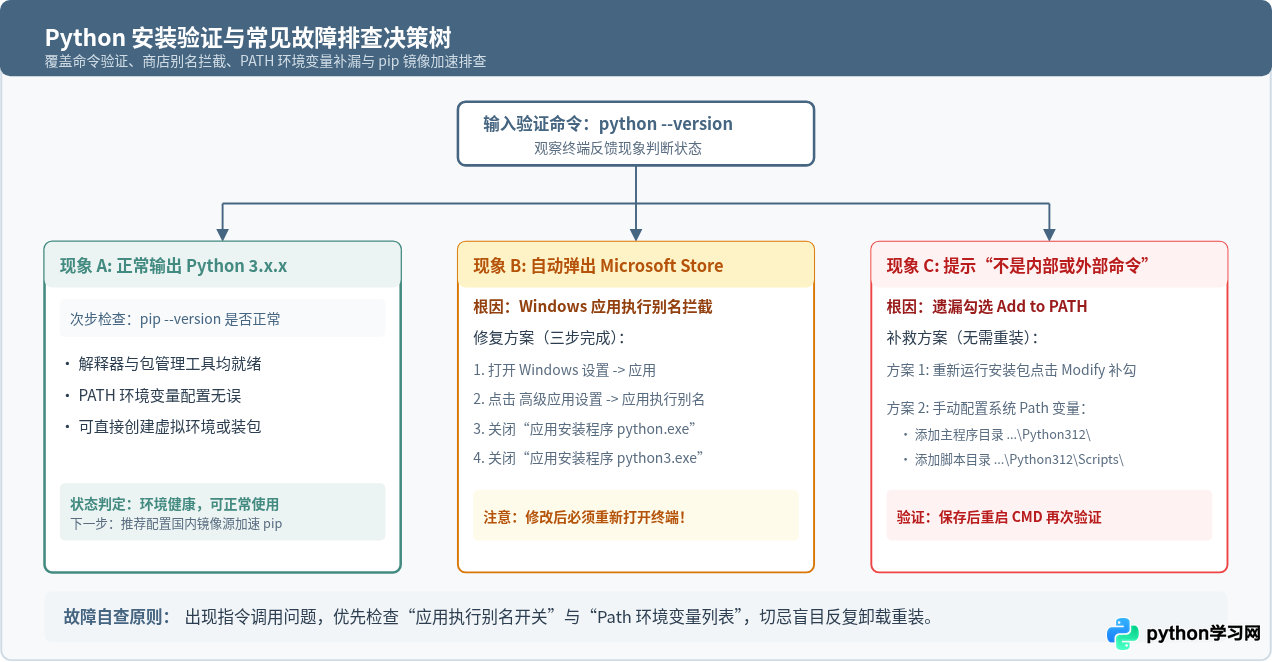
Task: Click '下一步: 推荐配置国内镜像源加速 pip'
Action: (176, 523)
